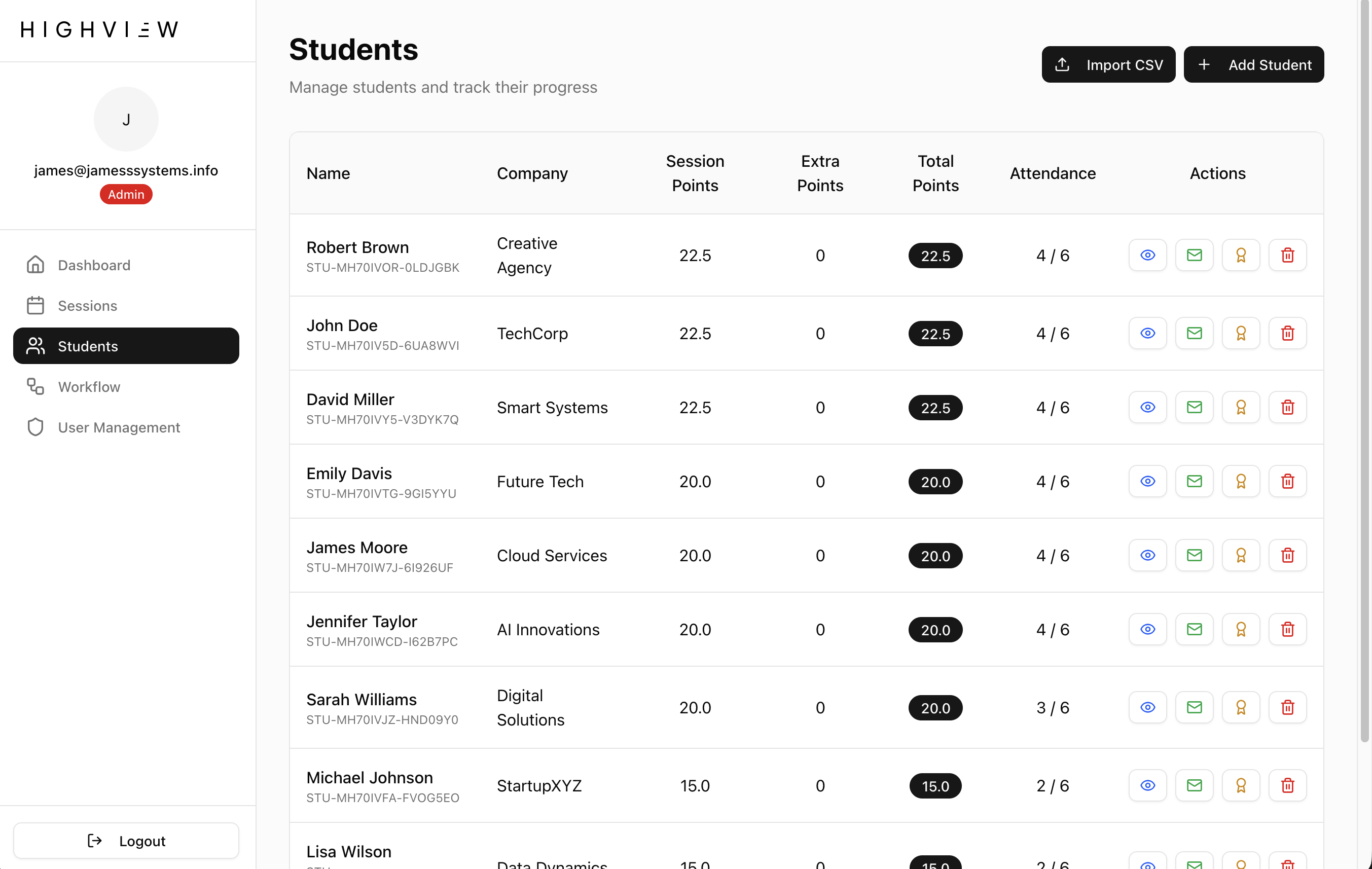Delete Sarah Williams record
Screen dimensions: 1372x869
[1287, 708]
